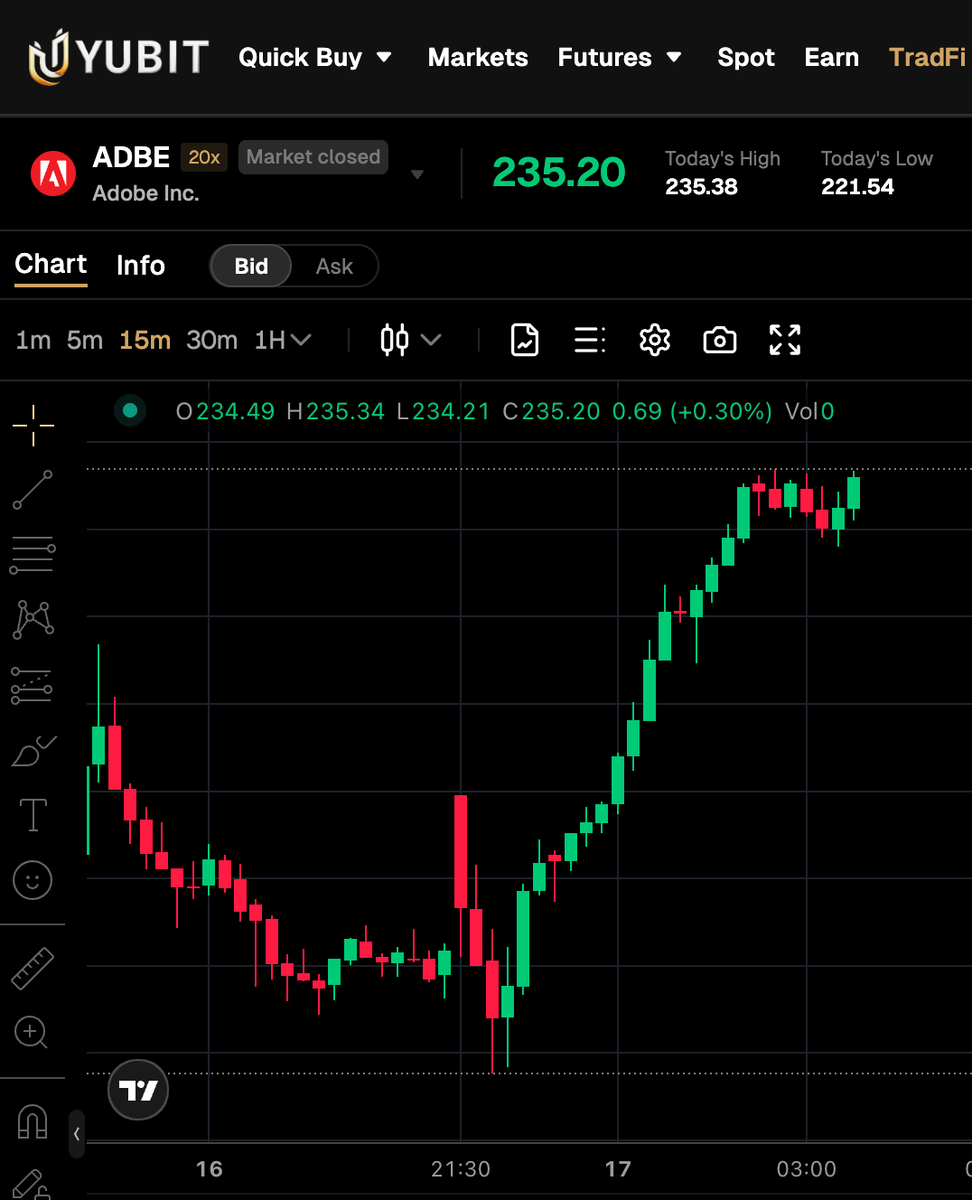The width and height of the screenshot is (972, 1200).
Task: Select the XABCD pattern tool
Action: tap(33, 619)
